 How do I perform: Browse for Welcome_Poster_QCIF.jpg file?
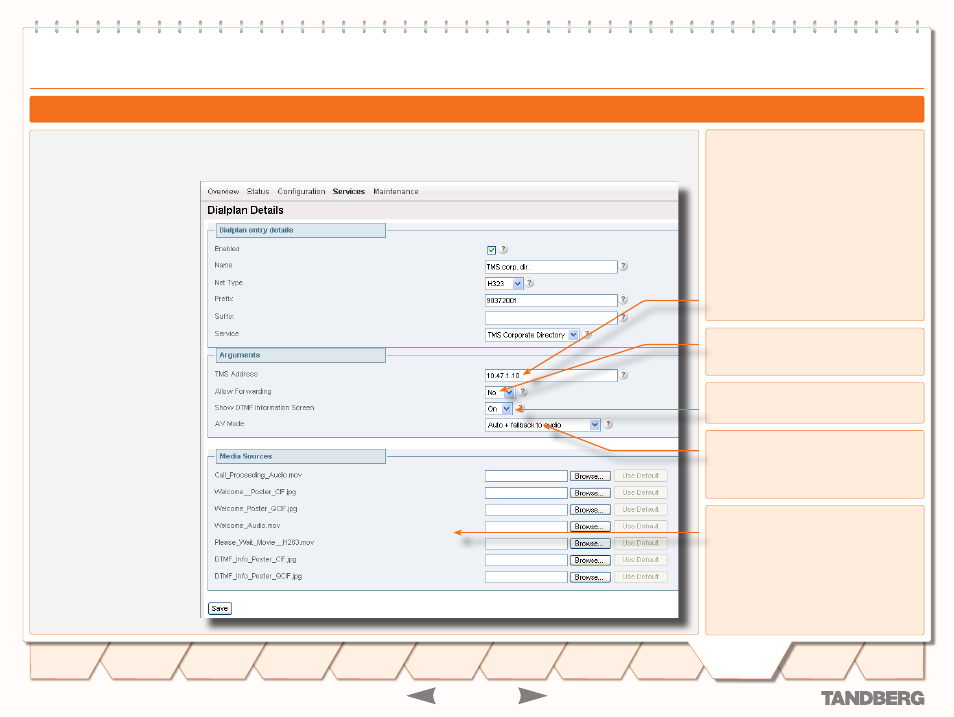[x=590, y=509]
